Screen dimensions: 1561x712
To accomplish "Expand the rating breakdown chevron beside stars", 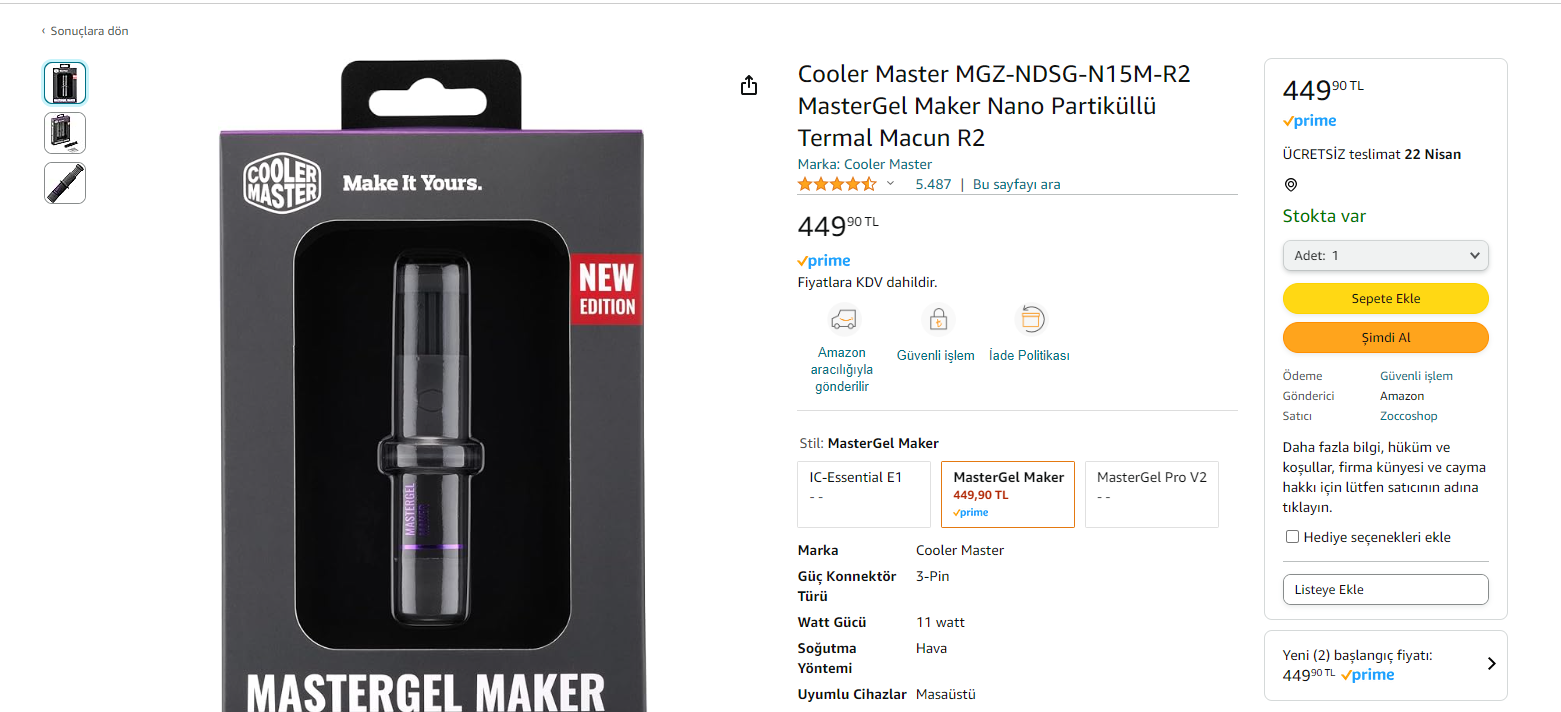I will 890,184.
